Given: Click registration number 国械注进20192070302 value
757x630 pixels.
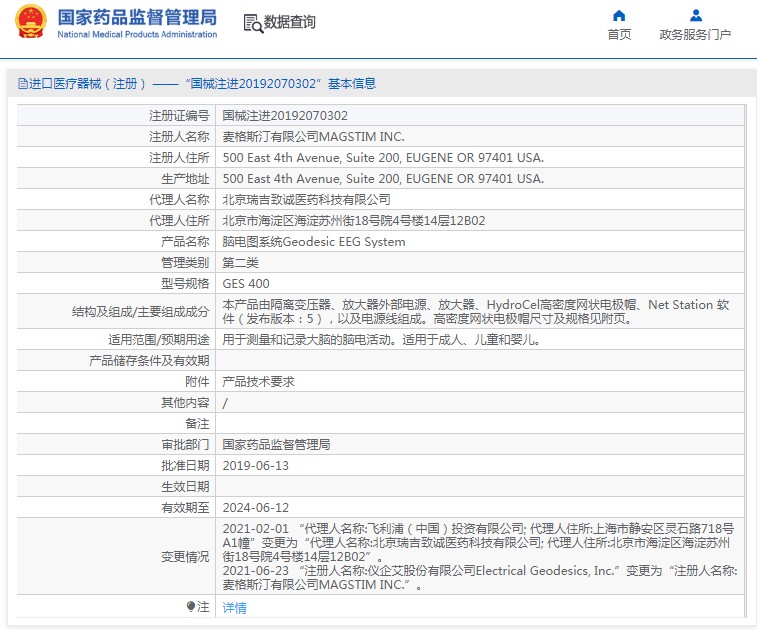Looking at the screenshot, I should tap(285, 116).
